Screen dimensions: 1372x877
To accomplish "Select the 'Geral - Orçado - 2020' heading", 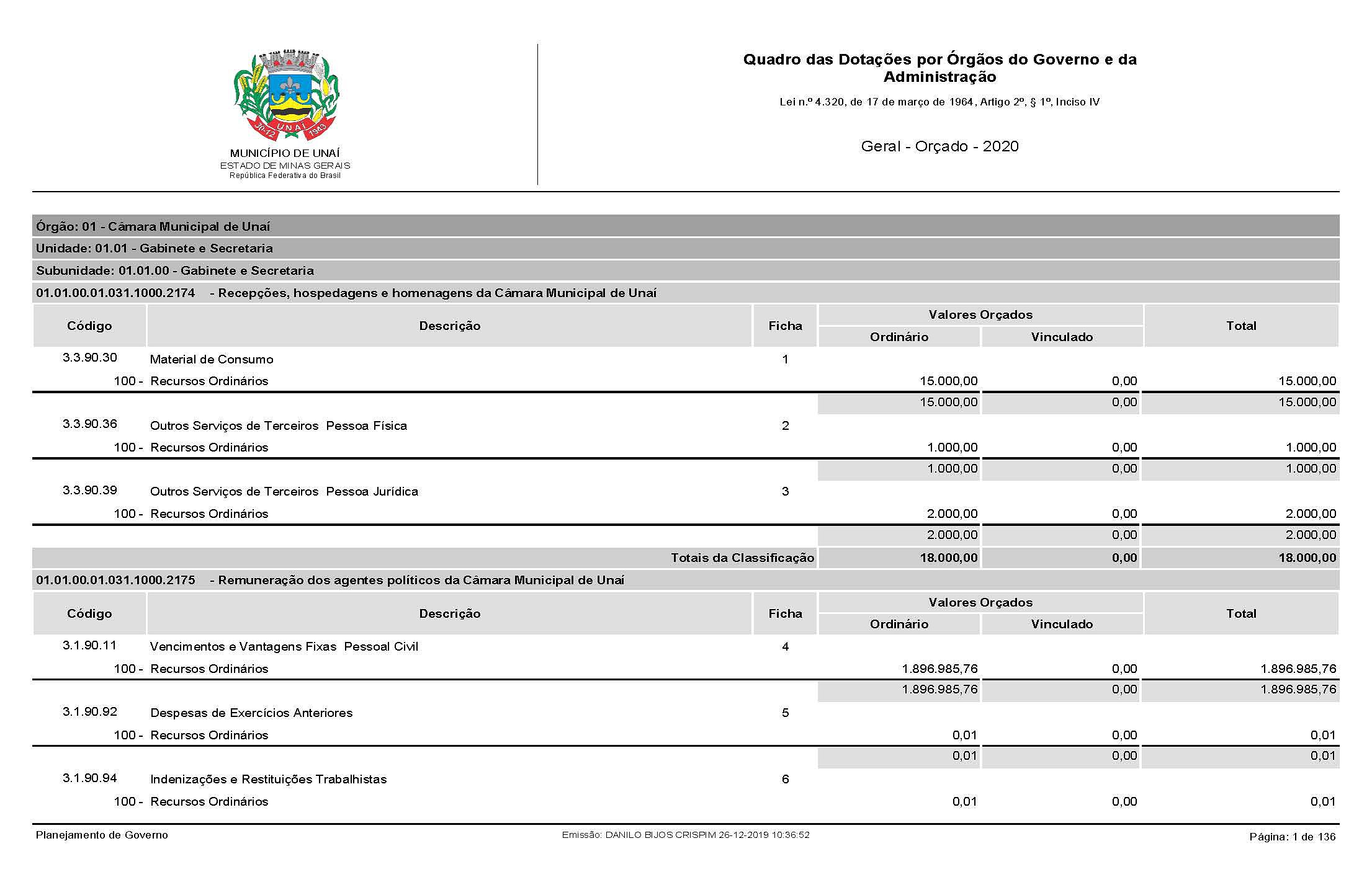I will (939, 146).
